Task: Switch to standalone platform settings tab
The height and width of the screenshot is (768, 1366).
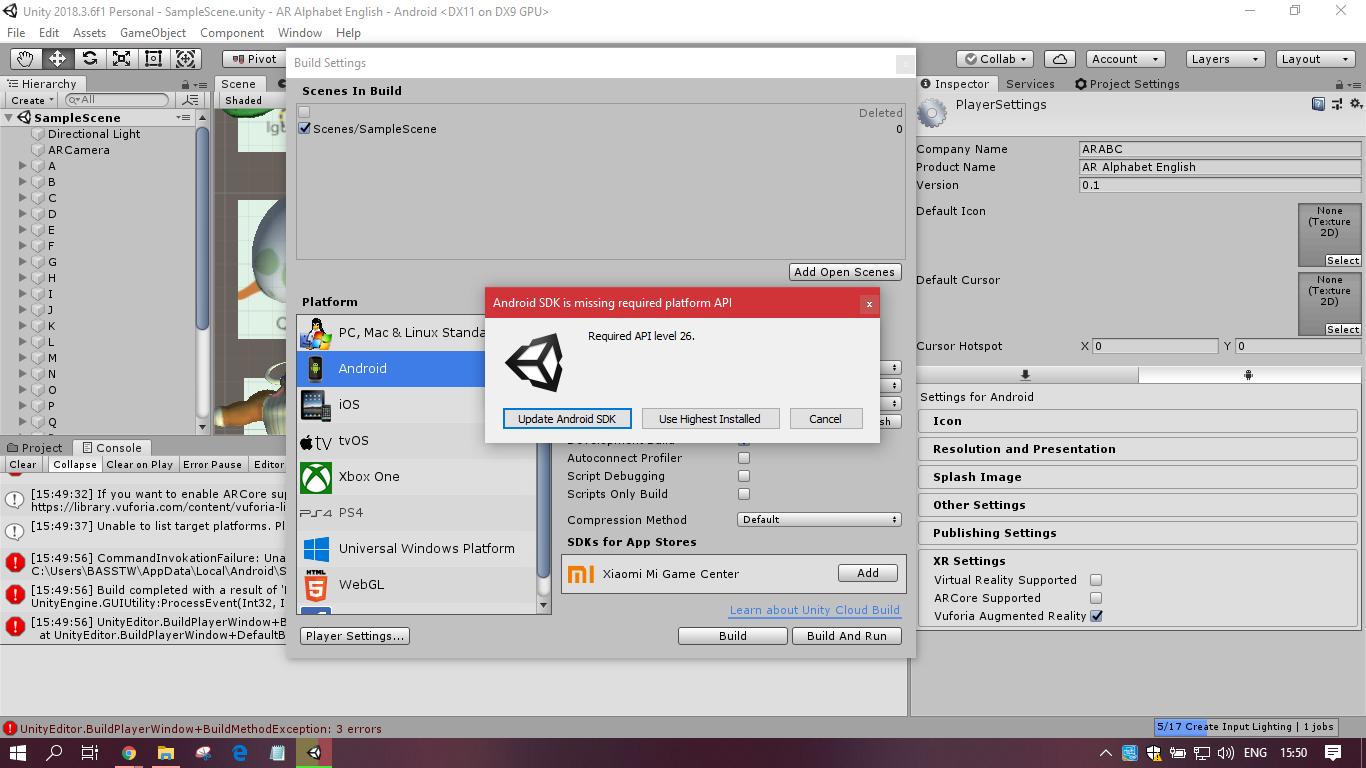Action: click(1026, 375)
